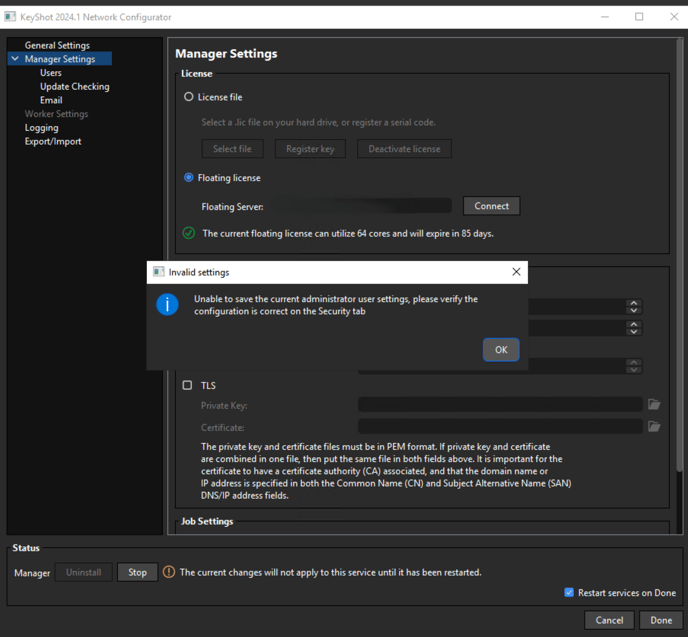Cancel the configurator changes

point(609,620)
